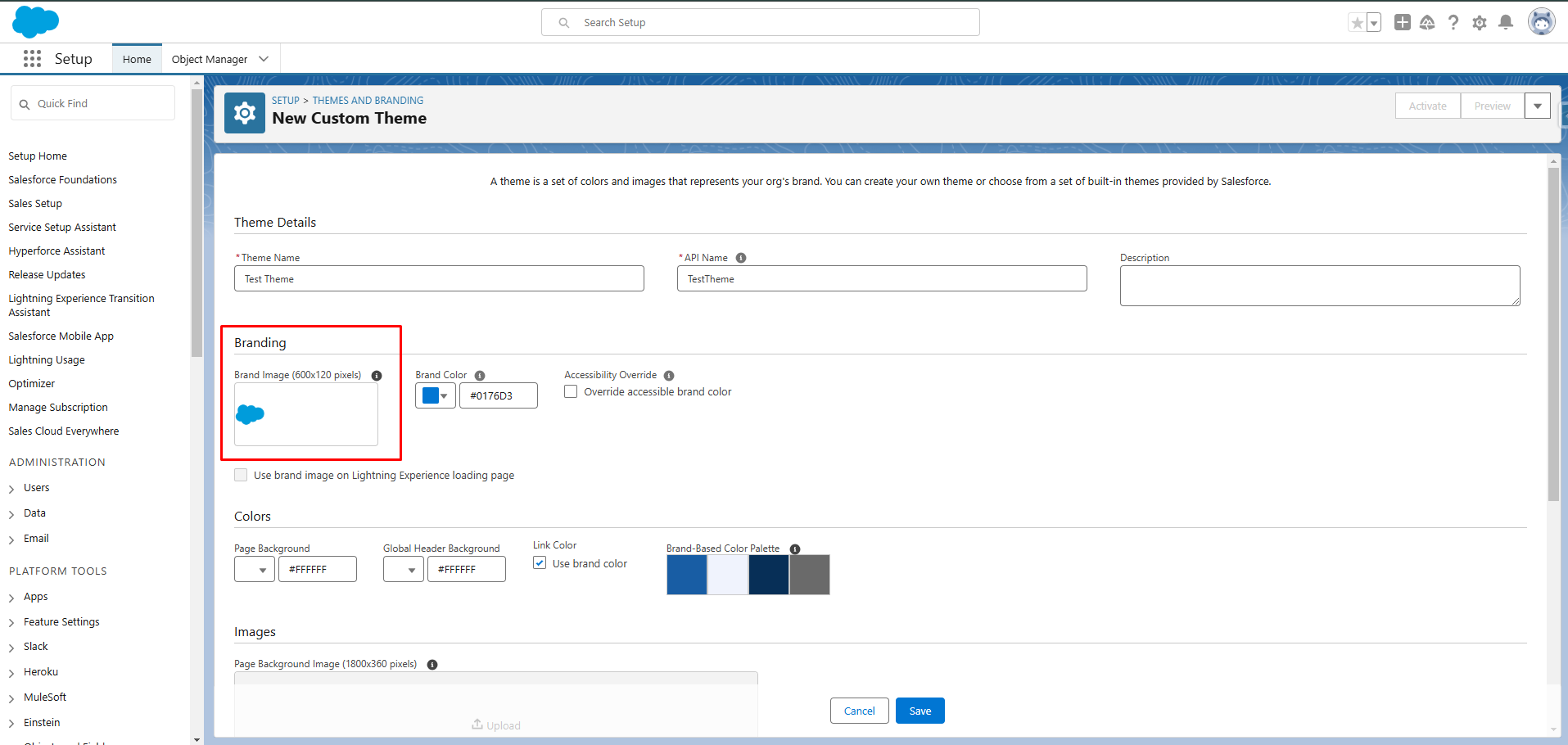Click the Preview button

[1493, 106]
